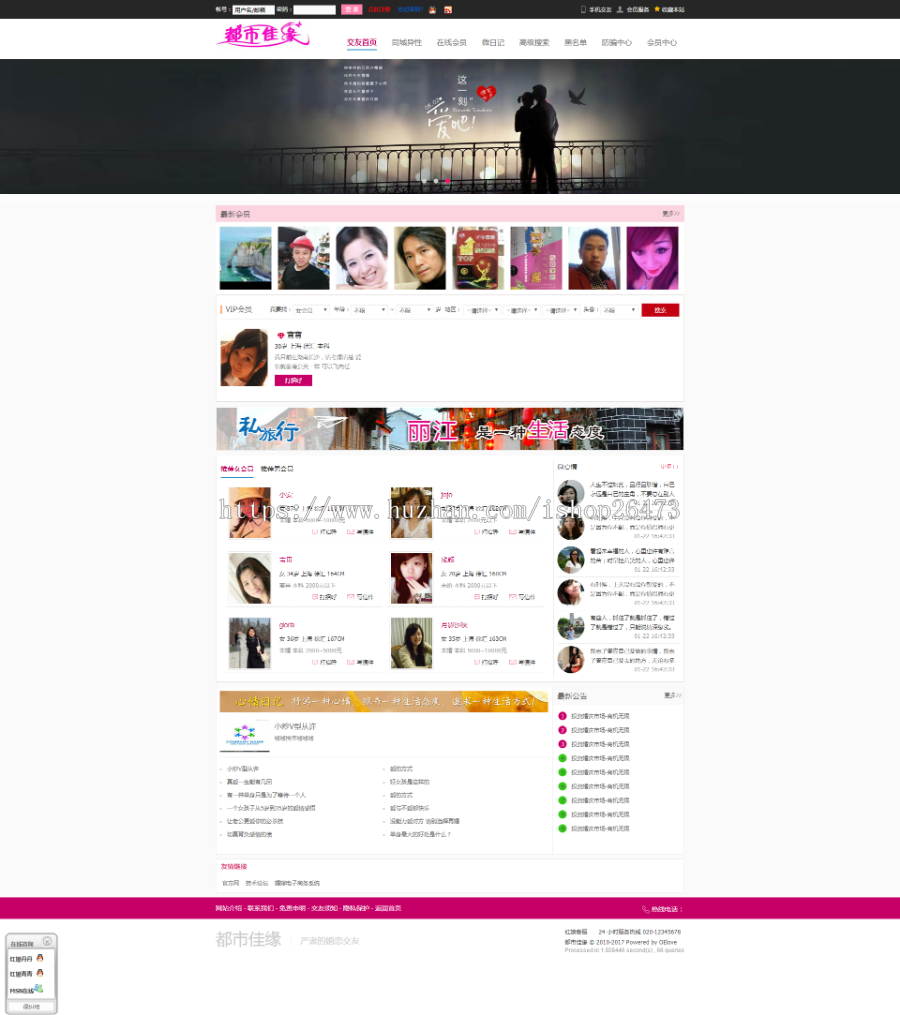Click the mail envelope icon on gloria's card
This screenshot has height=1015, width=900.
pos(351,662)
